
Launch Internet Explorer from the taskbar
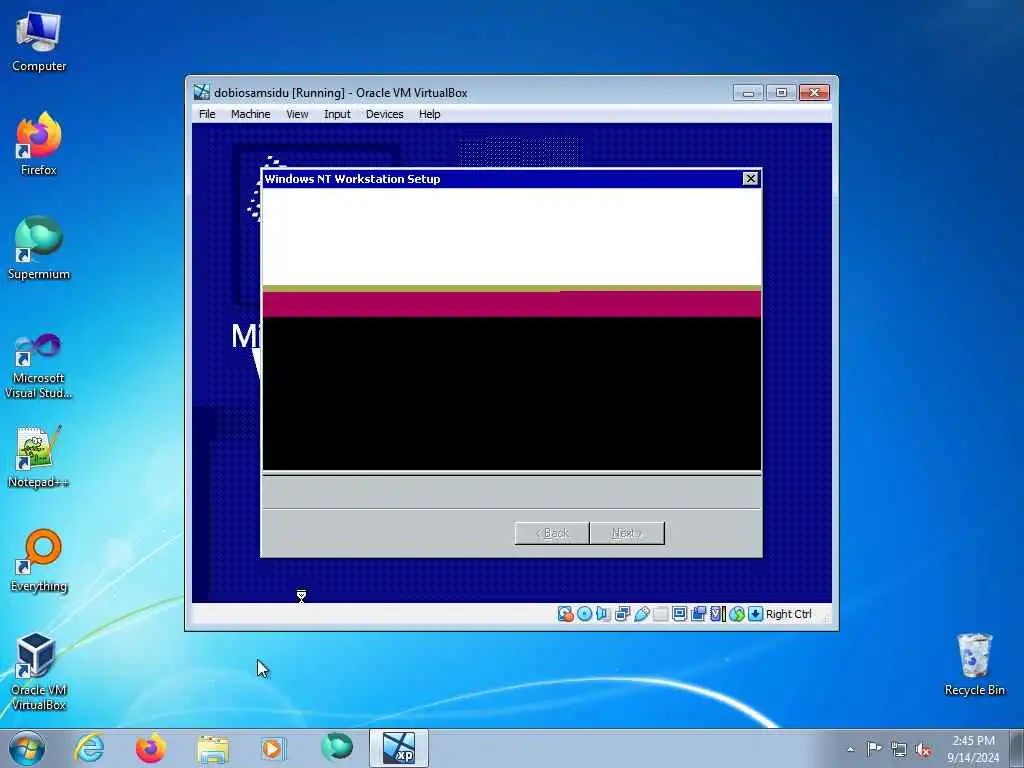tap(89, 748)
